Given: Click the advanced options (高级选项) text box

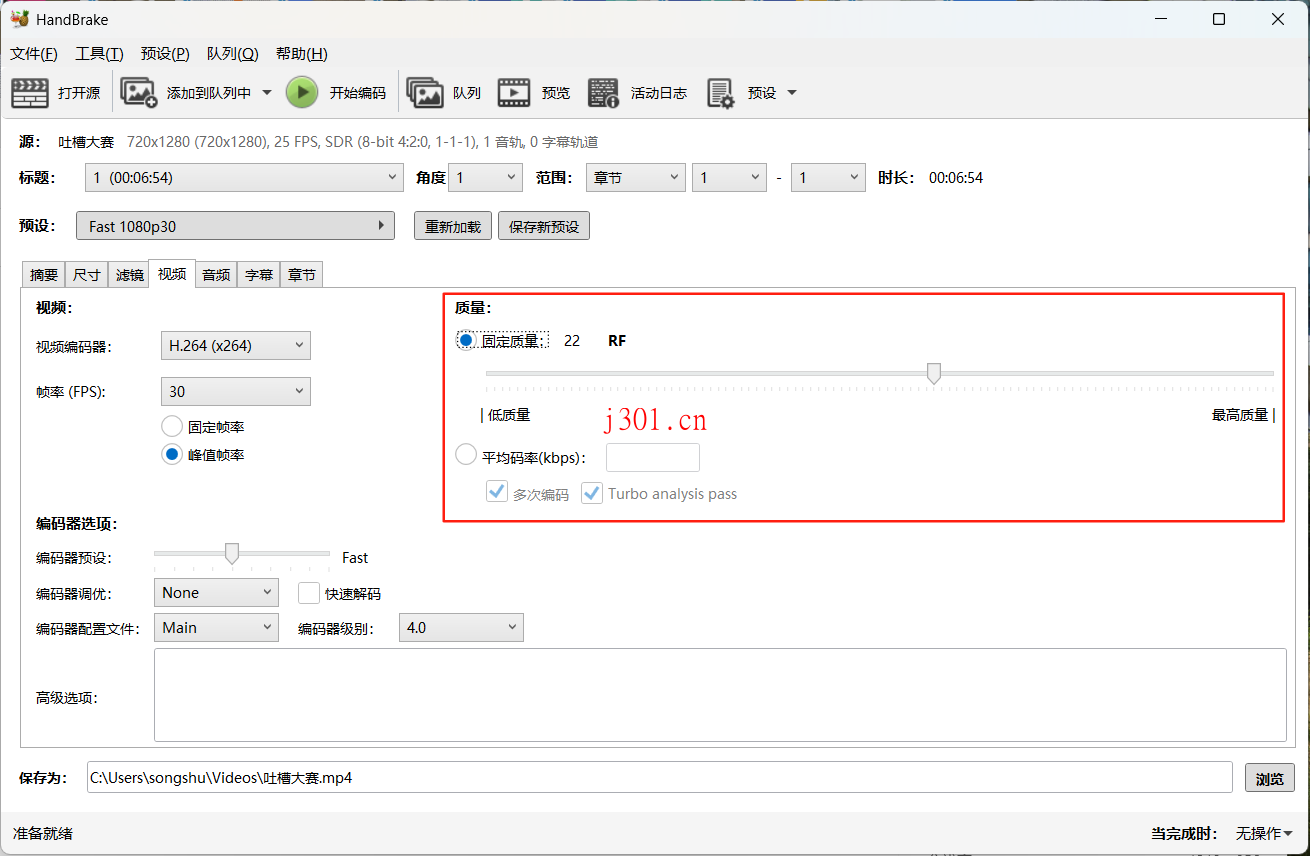Looking at the screenshot, I should 720,695.
